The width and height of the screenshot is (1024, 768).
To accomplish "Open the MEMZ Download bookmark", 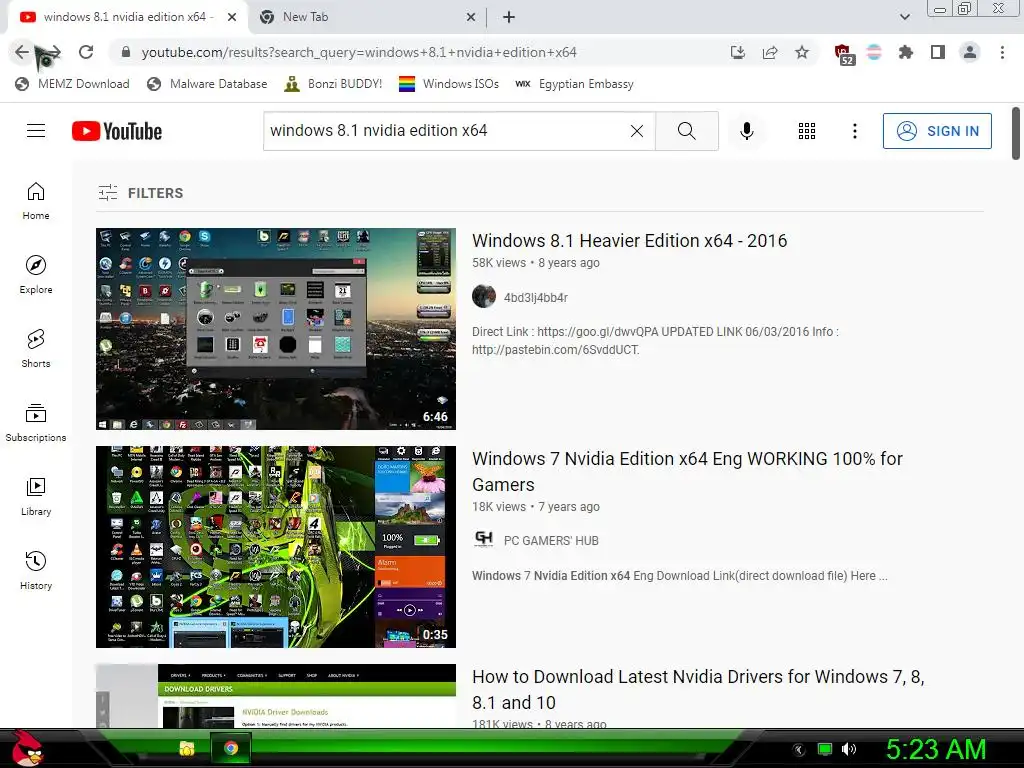I will [72, 84].
